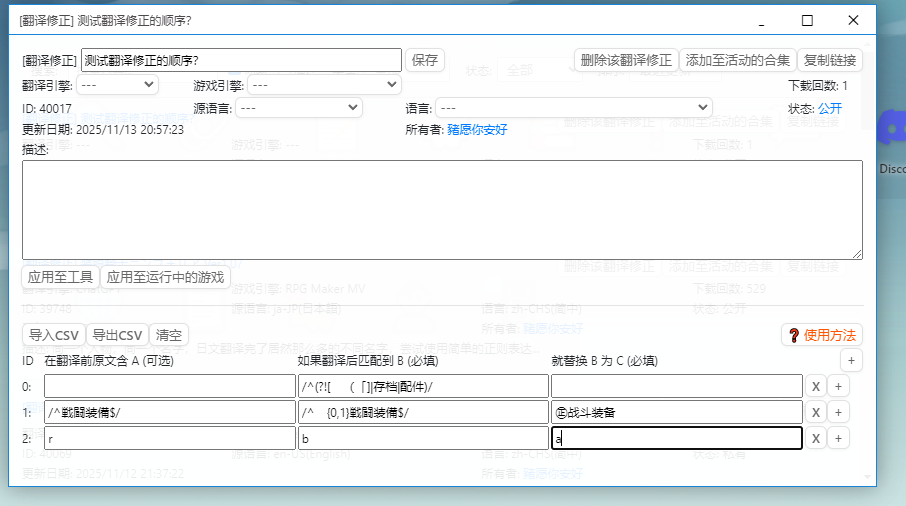Insert a row after row 1 with plus

(838, 412)
